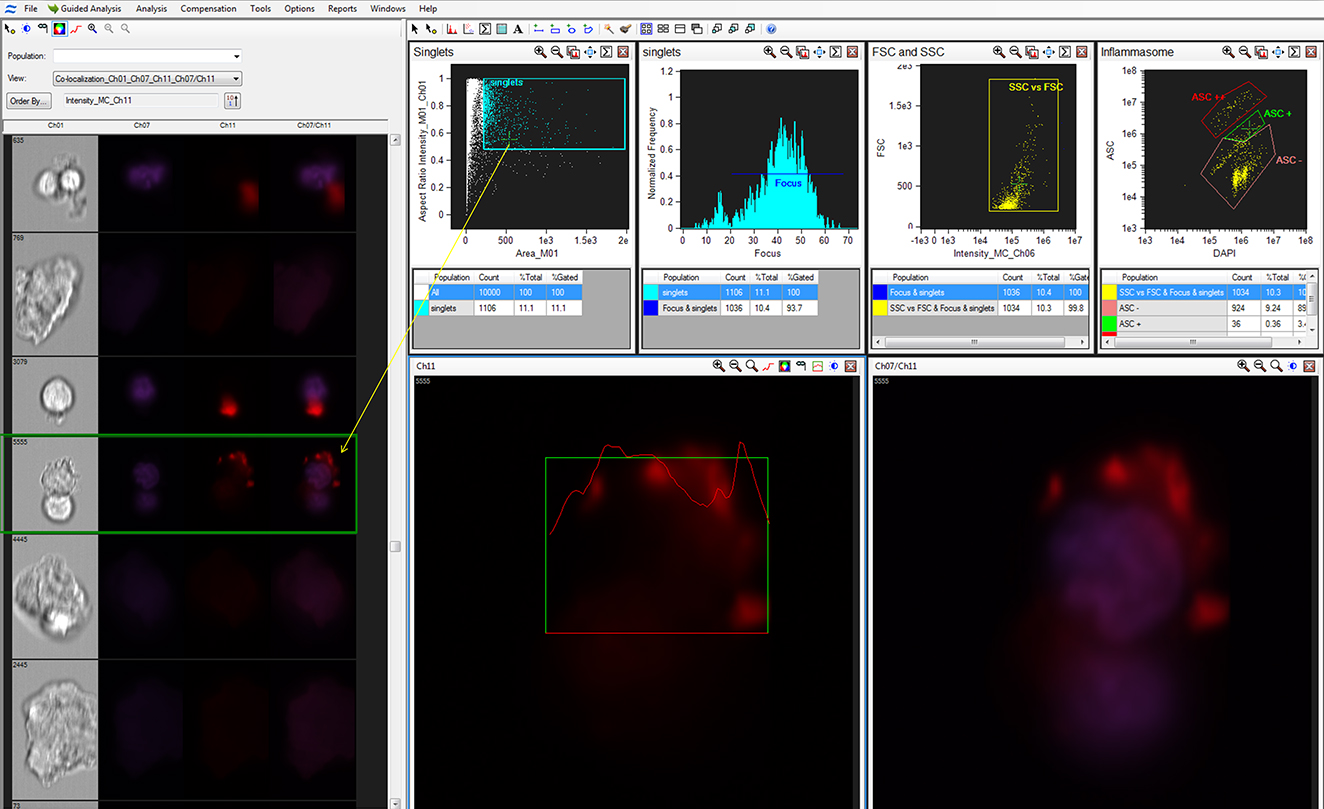
Task: Toggle the sort order ascending/descending button
Action: tap(231, 100)
